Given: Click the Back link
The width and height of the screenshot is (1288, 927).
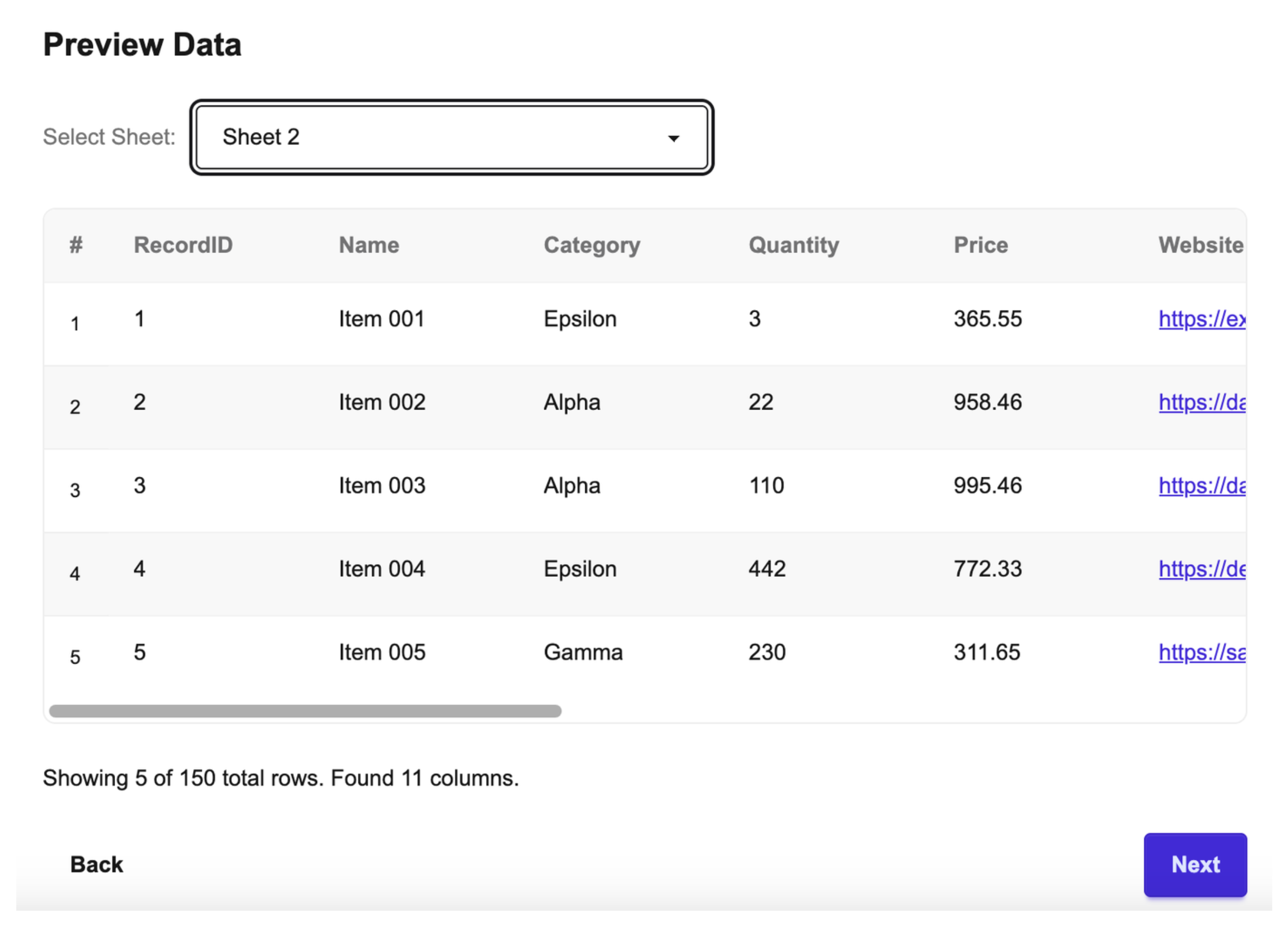Looking at the screenshot, I should 96,865.
